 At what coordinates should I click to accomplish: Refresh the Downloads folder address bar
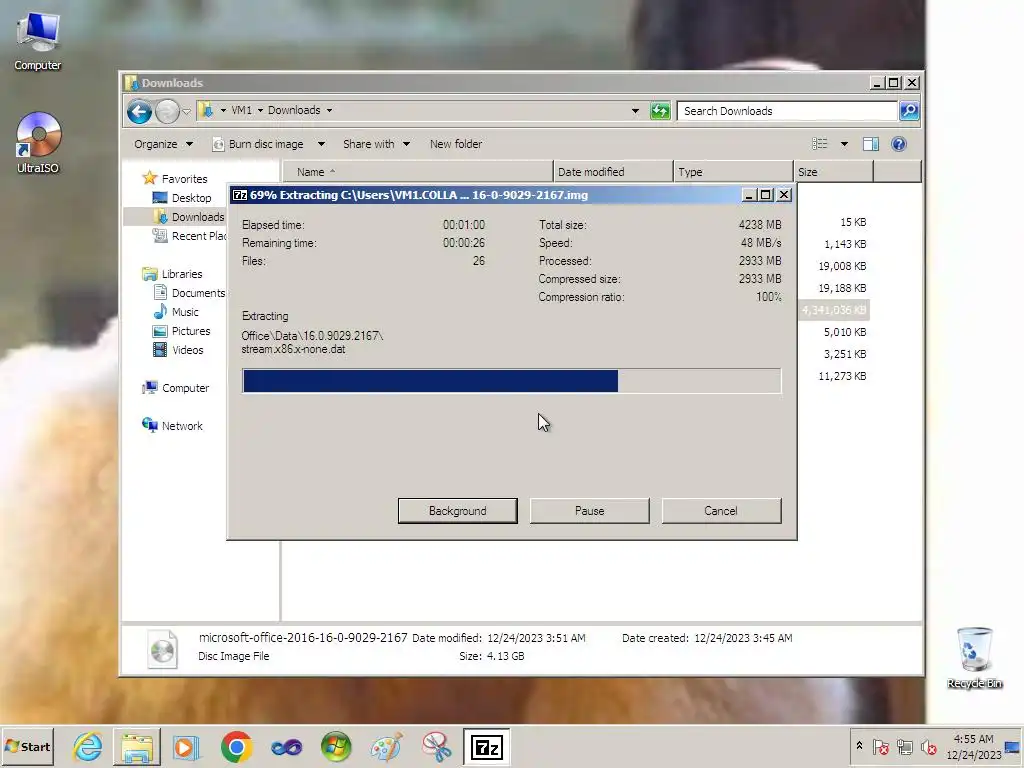tap(660, 111)
